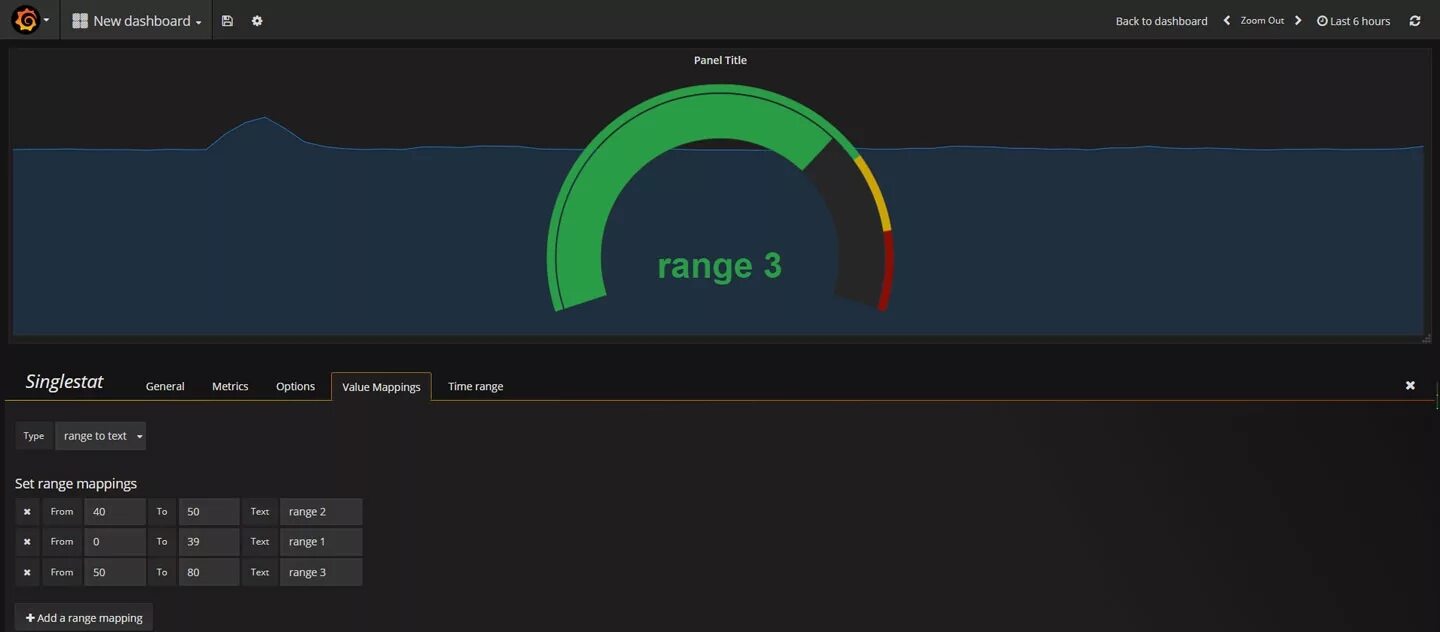Switch to the General tab
Image resolution: width=1440 pixels, height=632 pixels.
[165, 386]
